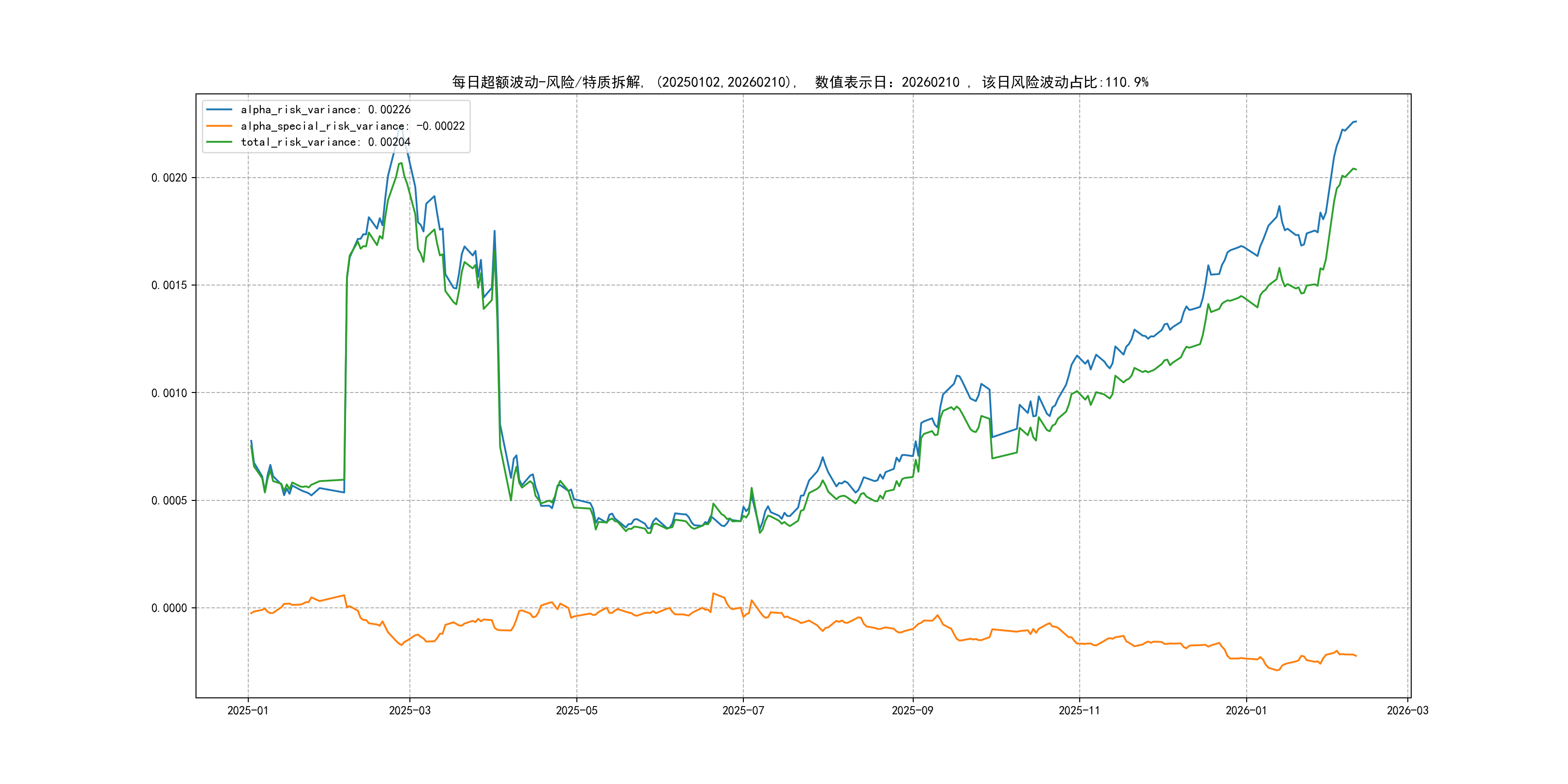Click the 2025-11 x-axis tick label
1568x784 pixels.
click(x=1079, y=710)
